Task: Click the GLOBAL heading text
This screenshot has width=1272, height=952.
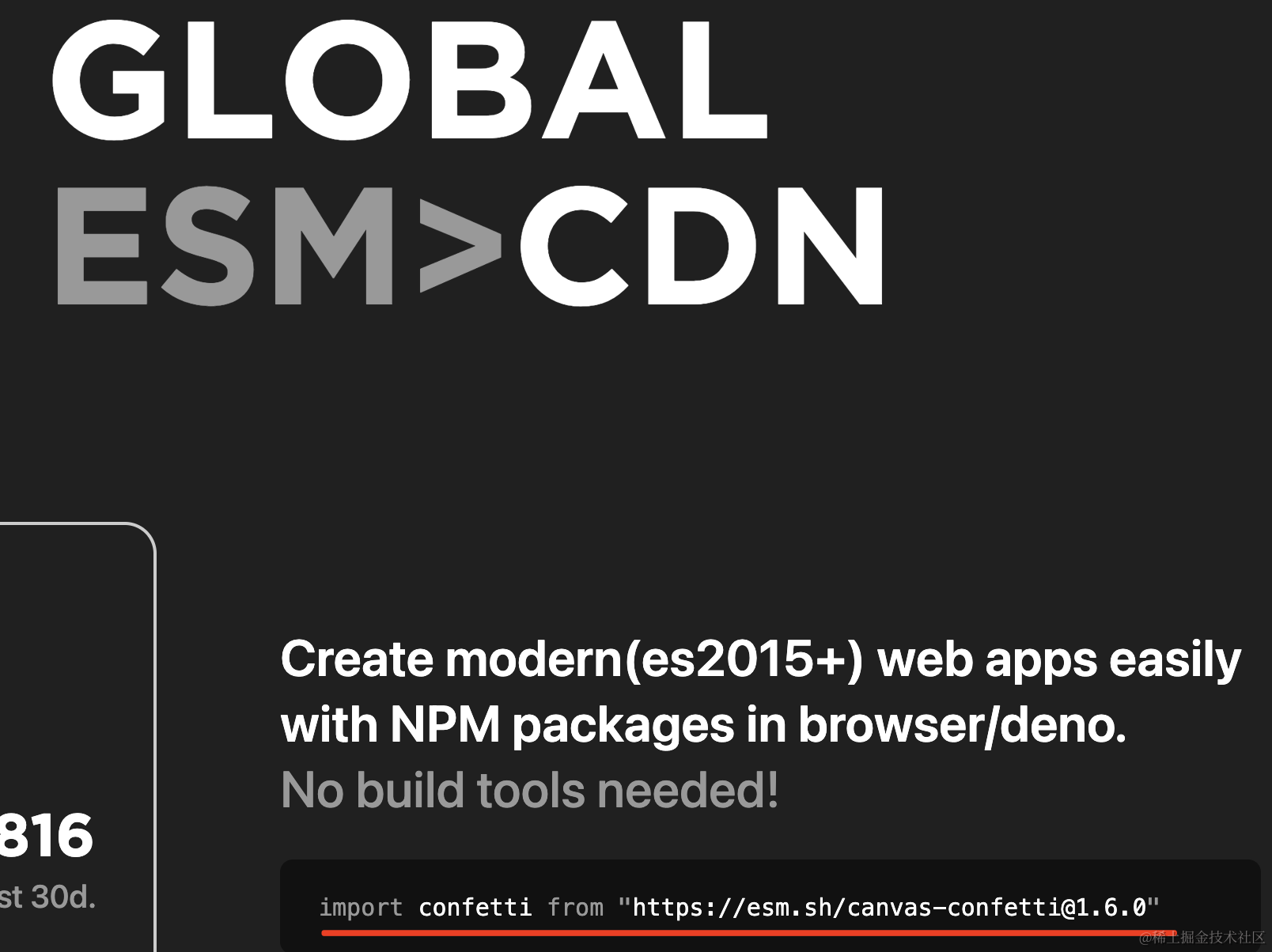Action: (410, 79)
